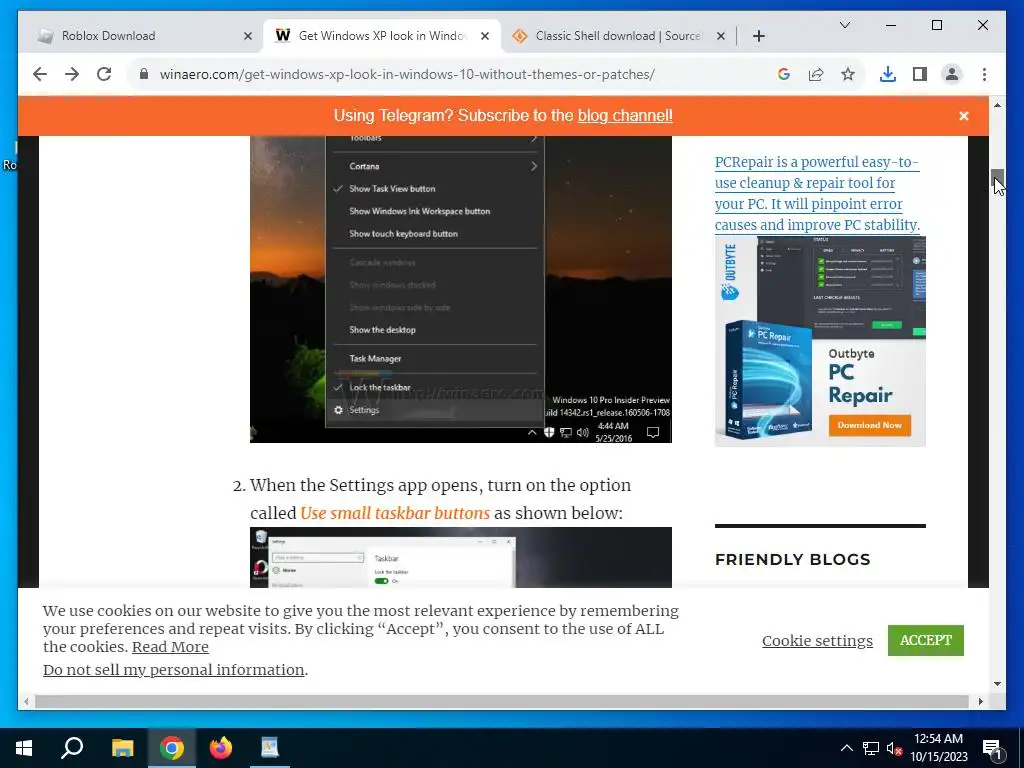Click the horizontal scrollbar track bar
The height and width of the screenshot is (768, 1024).
(x=502, y=701)
